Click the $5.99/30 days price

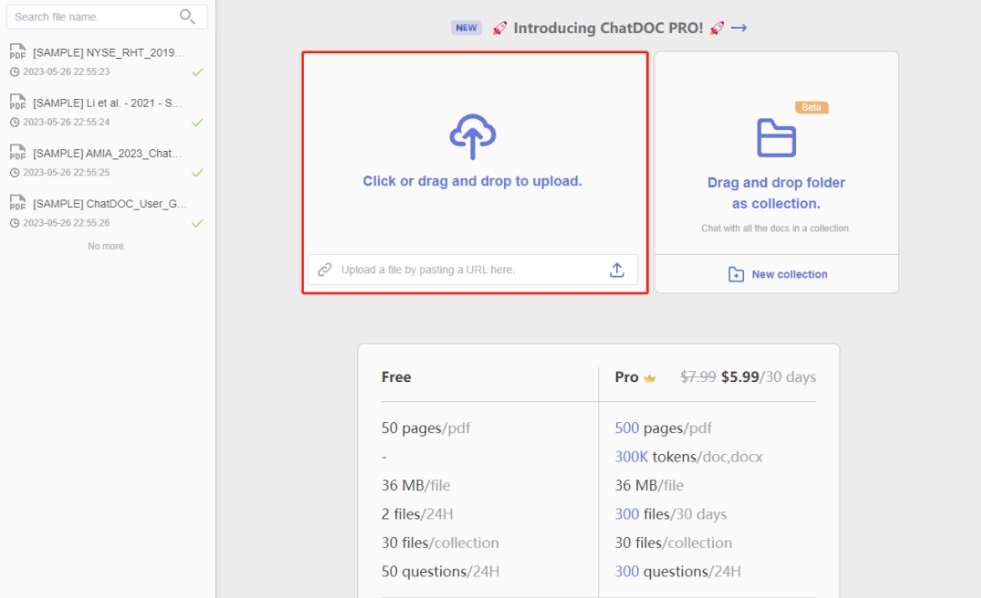tap(768, 377)
